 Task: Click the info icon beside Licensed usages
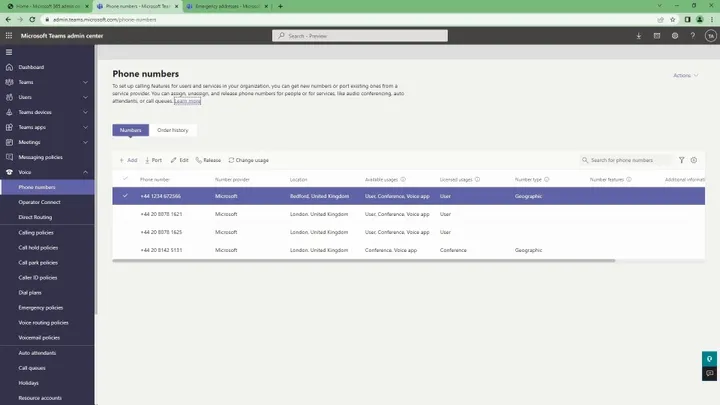click(x=478, y=180)
